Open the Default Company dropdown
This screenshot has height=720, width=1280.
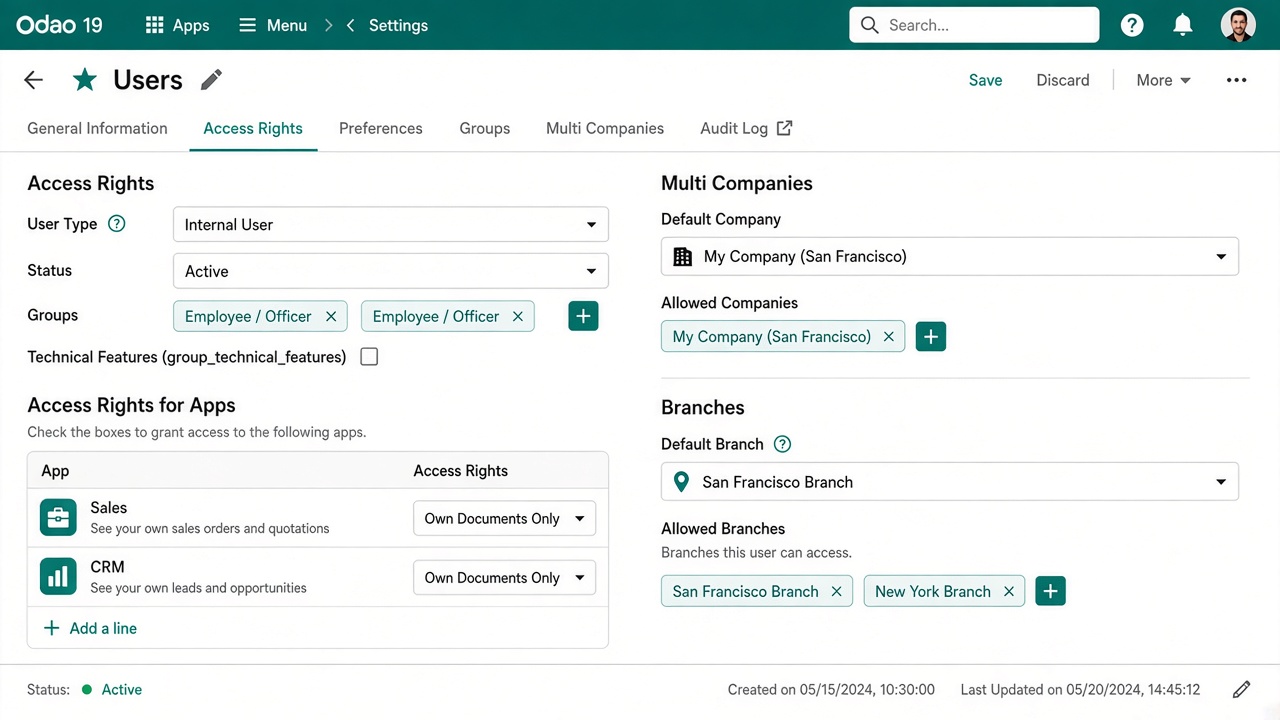pos(950,257)
